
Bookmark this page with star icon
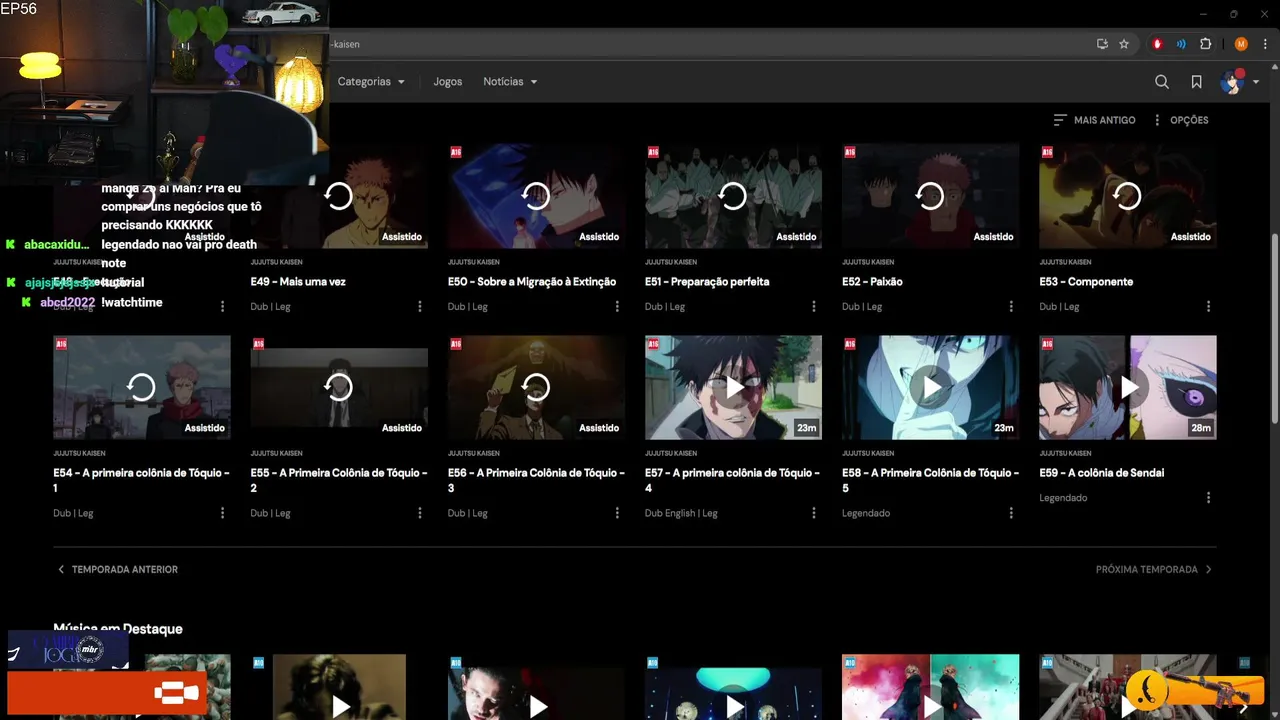[x=1124, y=44]
